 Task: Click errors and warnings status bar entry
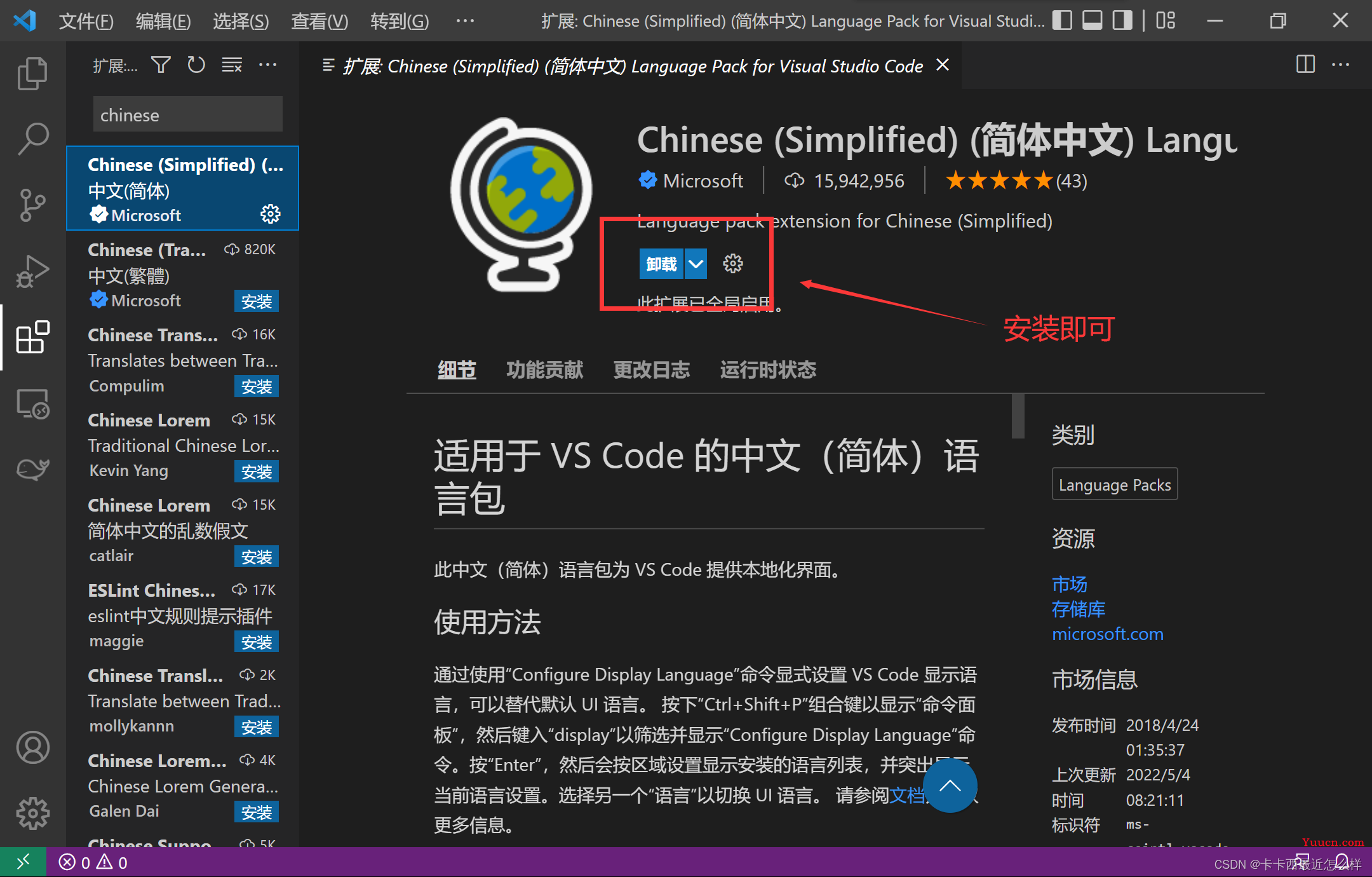click(93, 862)
